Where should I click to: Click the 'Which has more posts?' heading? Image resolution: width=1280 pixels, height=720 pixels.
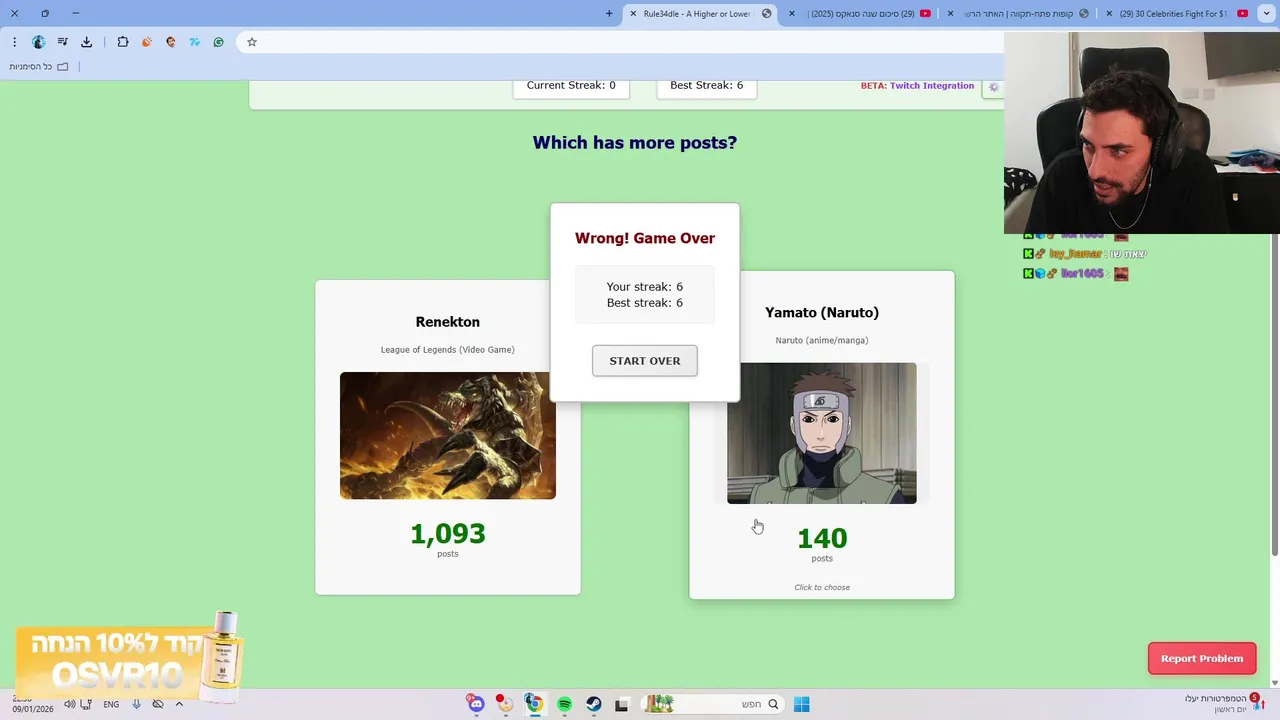coord(634,142)
